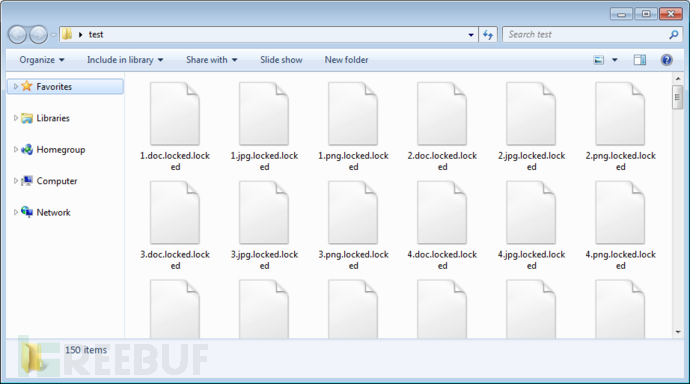This screenshot has height=384, width=690.
Task: Expand the Libraries tree node
Action: coord(15,118)
